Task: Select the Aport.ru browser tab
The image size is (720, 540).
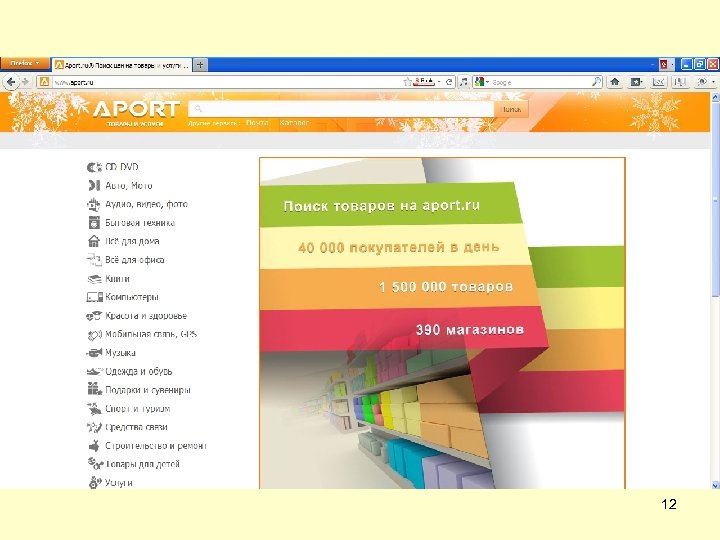Action: coord(121,65)
